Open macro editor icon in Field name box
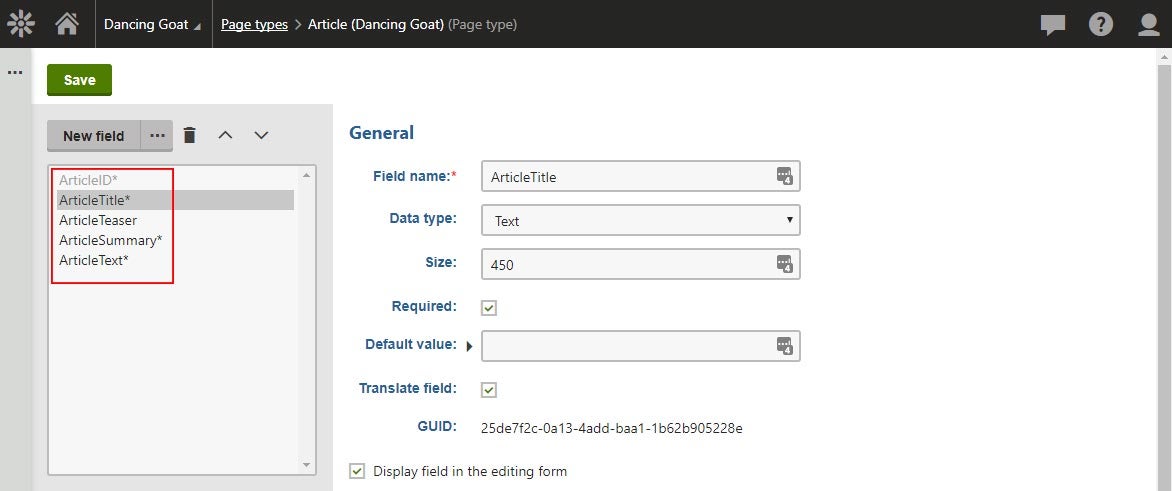1172x491 pixels. (784, 176)
